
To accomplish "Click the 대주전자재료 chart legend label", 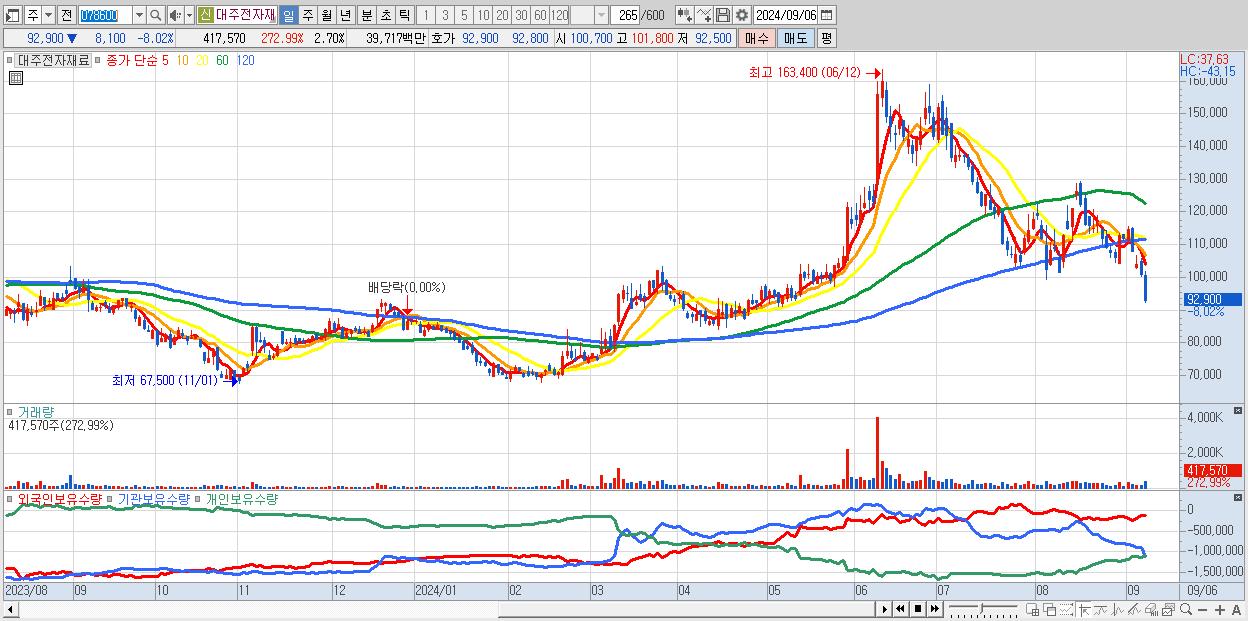I will tap(54, 60).
